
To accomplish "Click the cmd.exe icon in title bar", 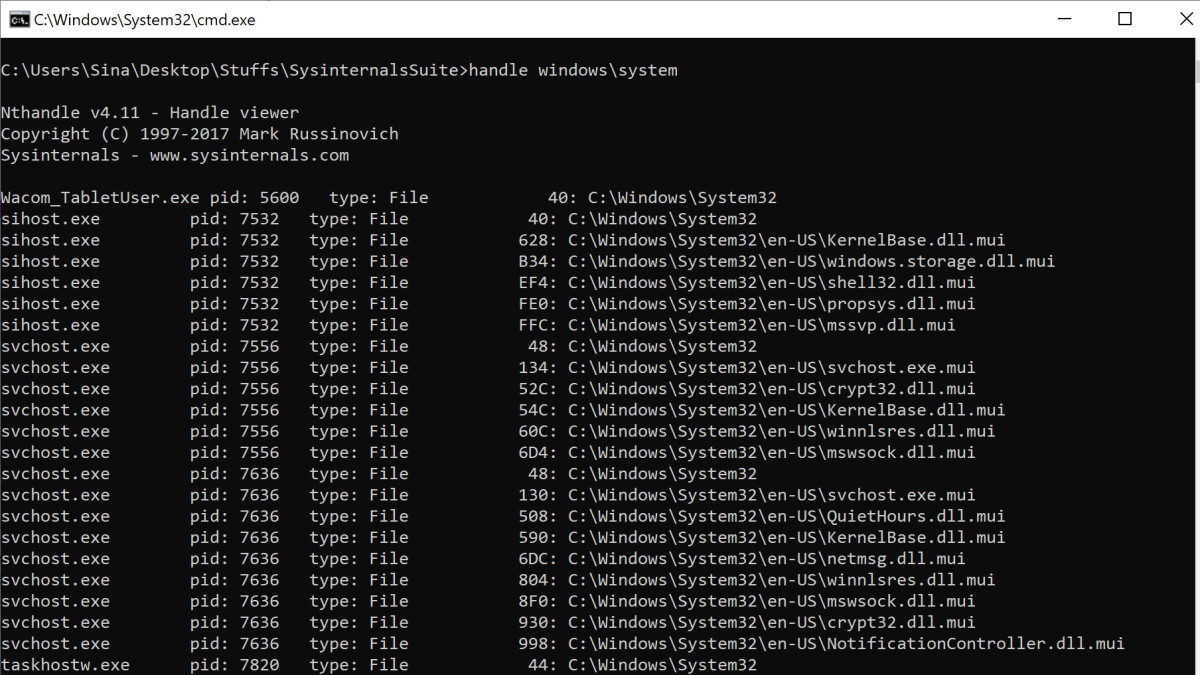I will [x=18, y=19].
